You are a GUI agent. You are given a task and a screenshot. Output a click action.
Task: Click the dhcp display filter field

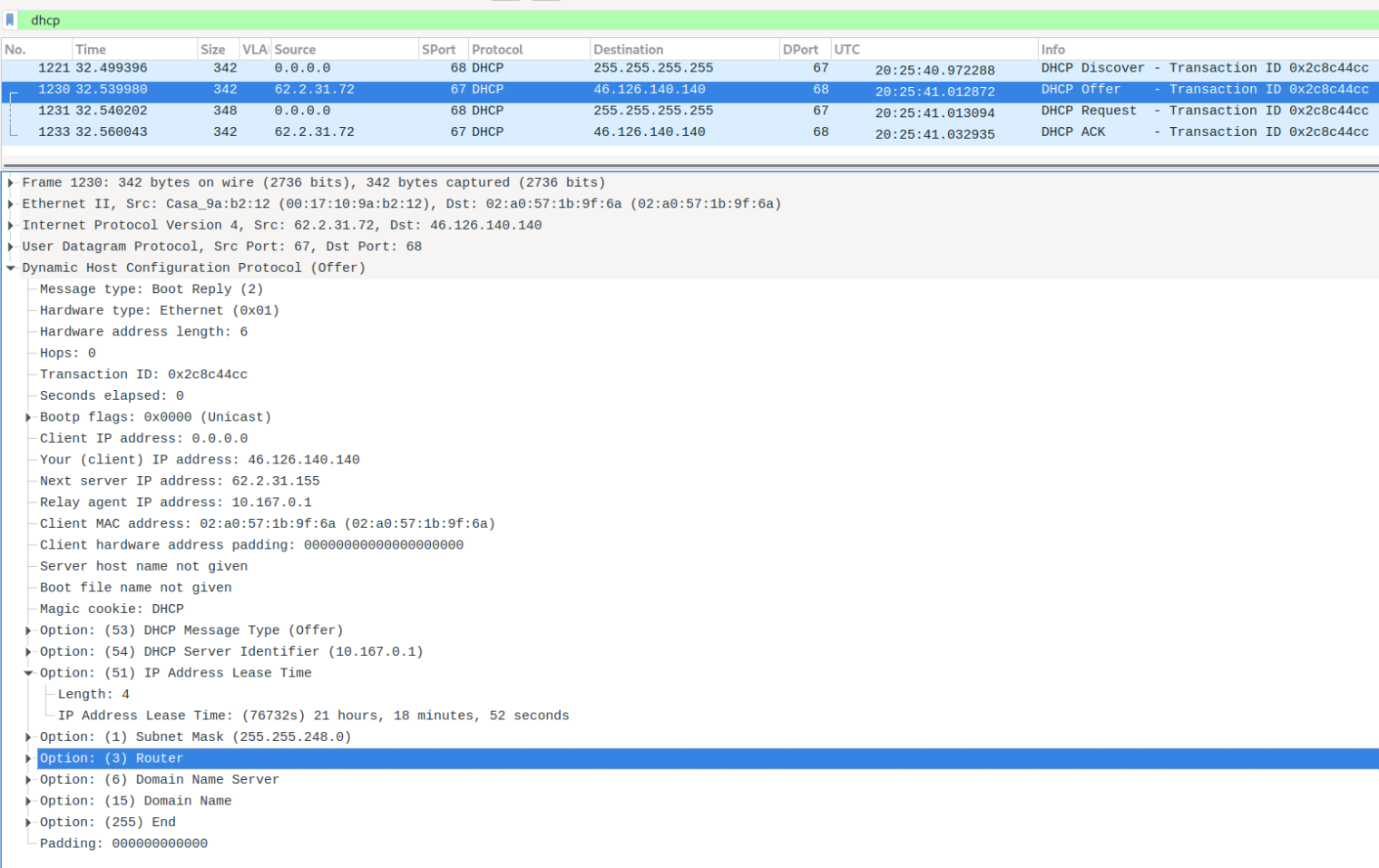point(635,20)
